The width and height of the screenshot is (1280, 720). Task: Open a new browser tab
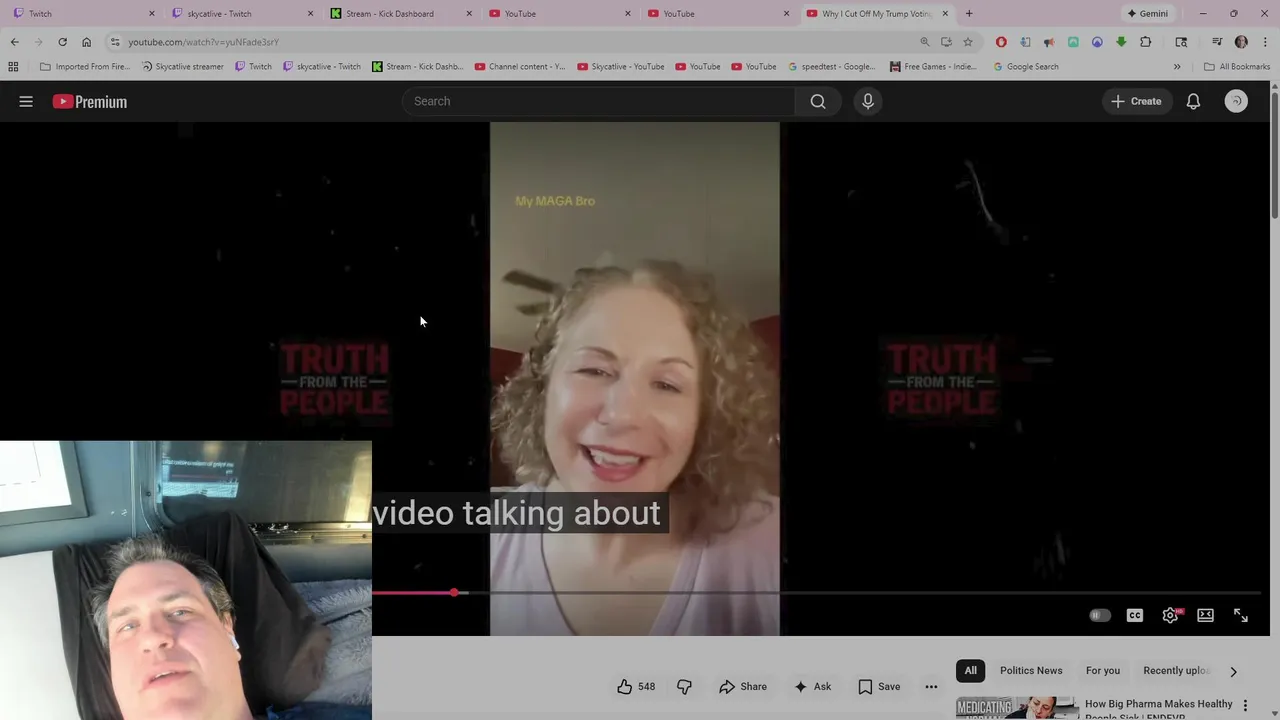click(969, 14)
